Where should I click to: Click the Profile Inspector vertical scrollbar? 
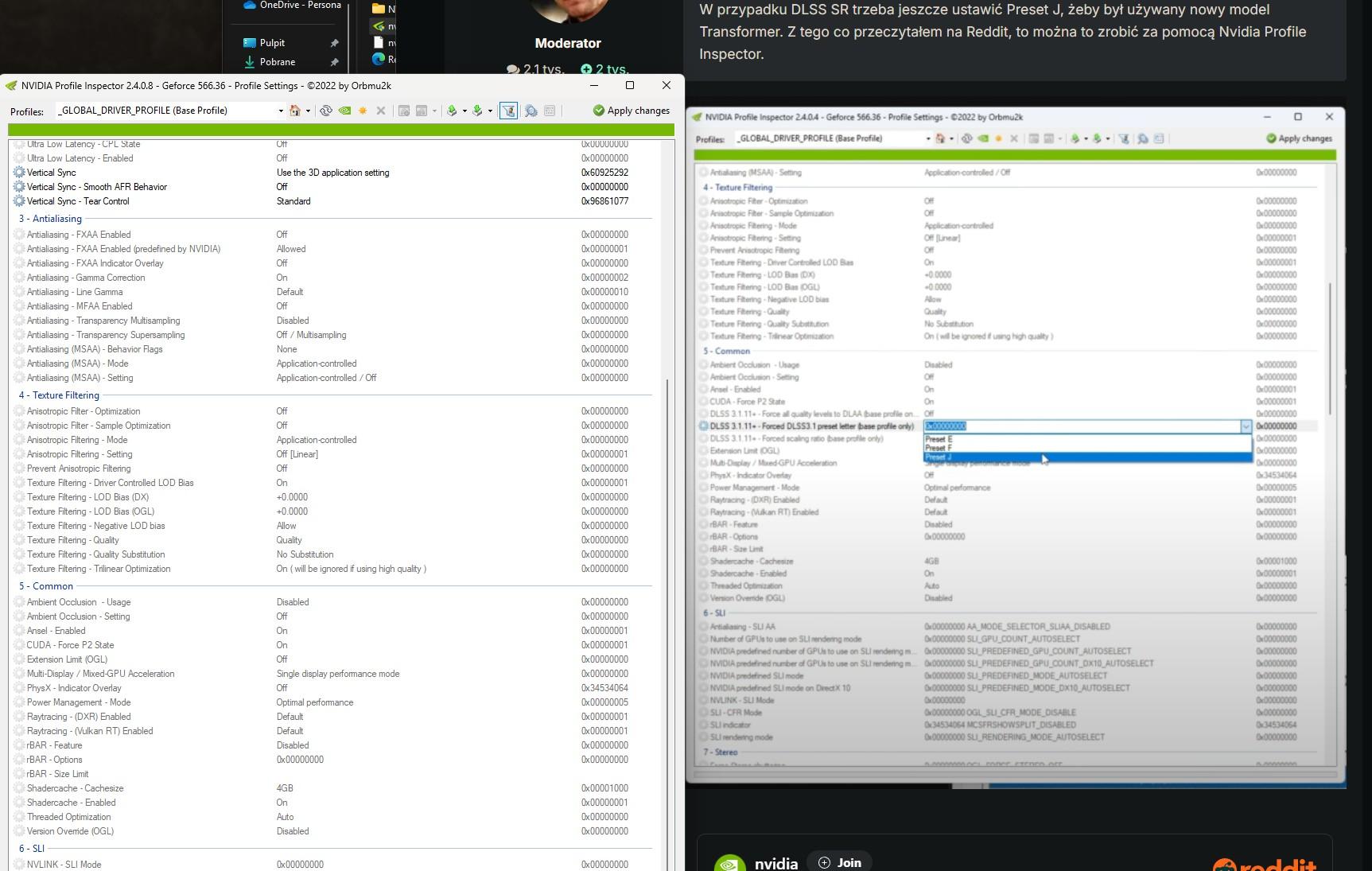668,624
